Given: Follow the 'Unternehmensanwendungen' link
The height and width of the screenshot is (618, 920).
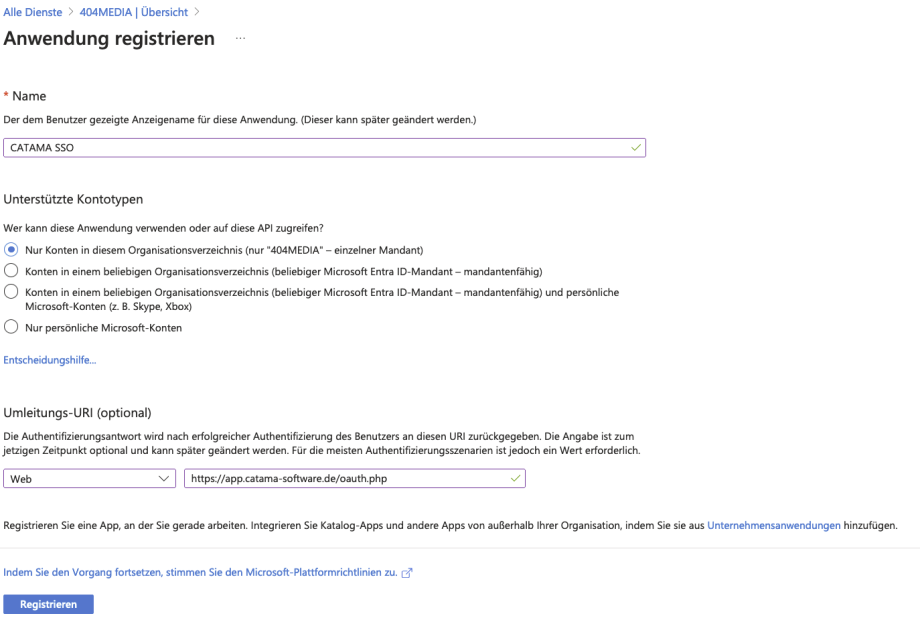Looking at the screenshot, I should point(773,524).
